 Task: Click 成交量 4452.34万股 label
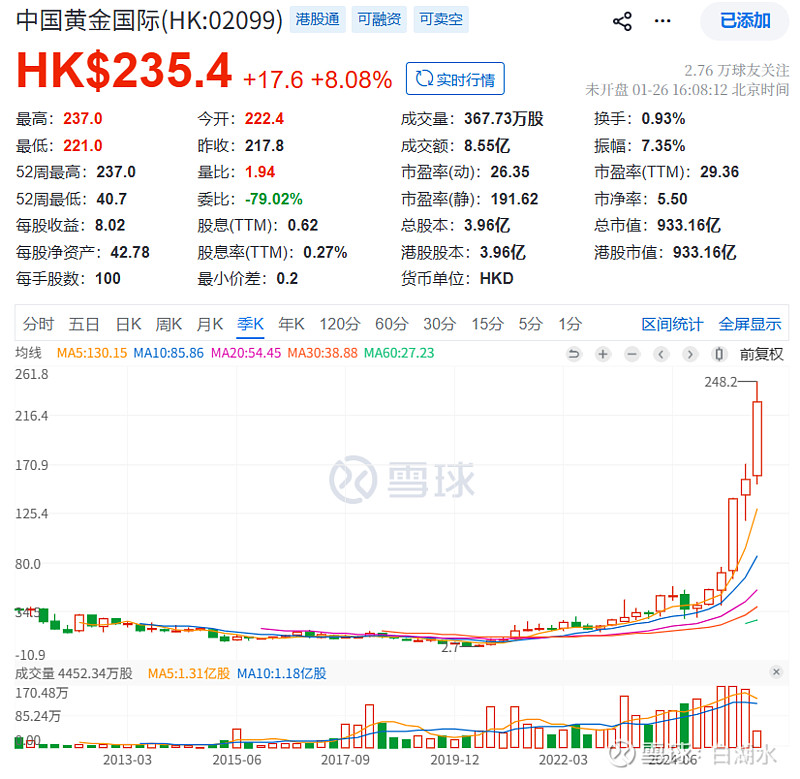click(x=74, y=673)
